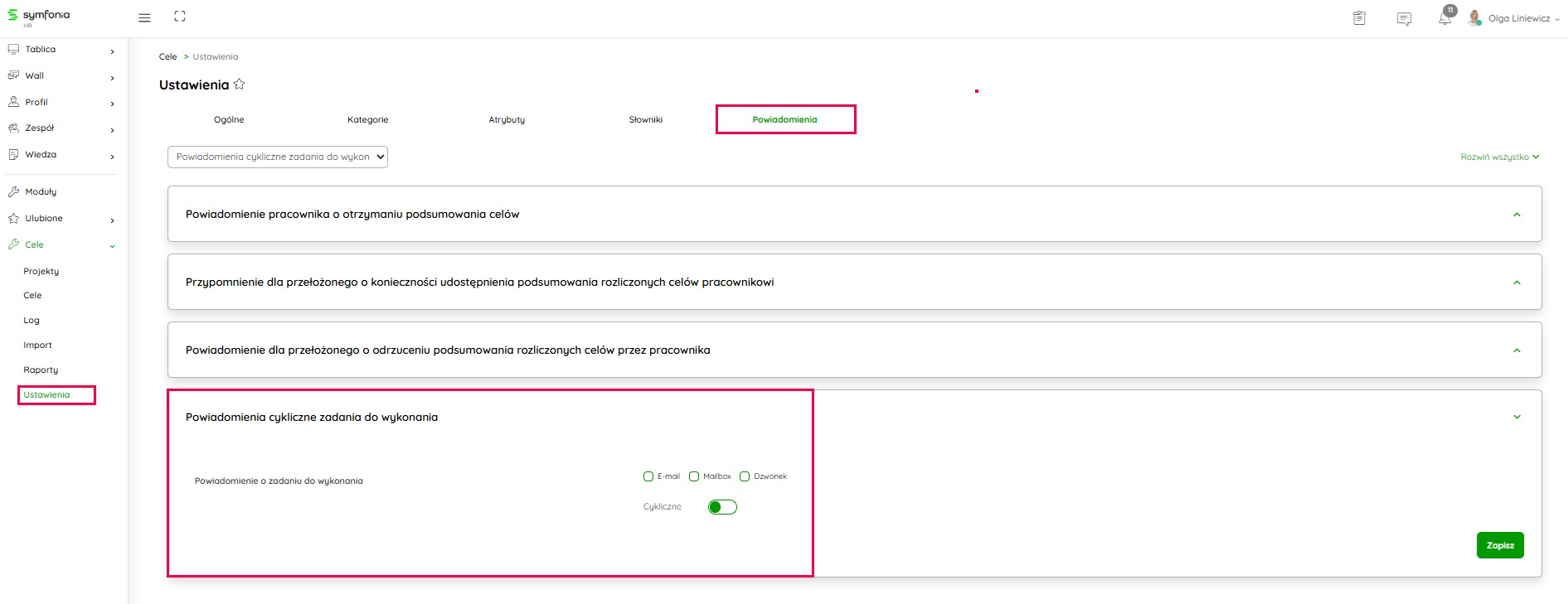Image resolution: width=1568 pixels, height=604 pixels.
Task: Open the notifications bell
Action: point(1444,18)
